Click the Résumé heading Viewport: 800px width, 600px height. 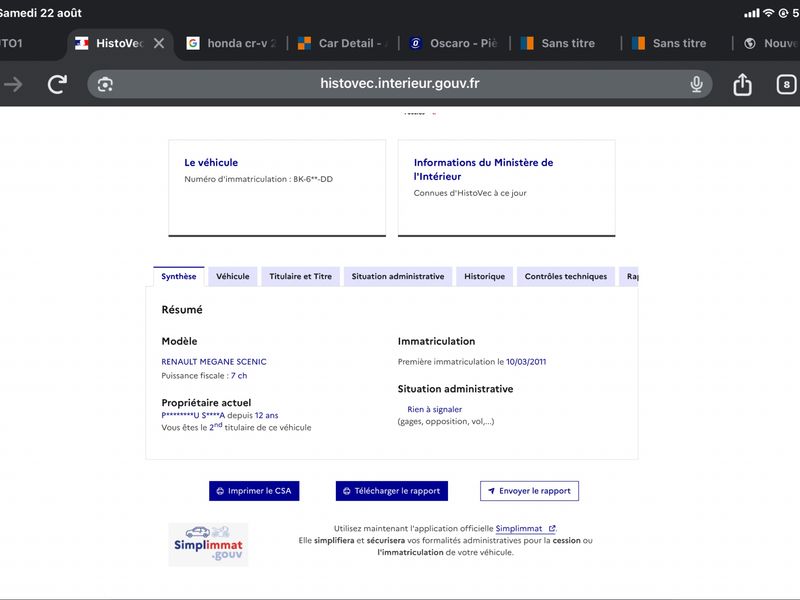click(182, 310)
